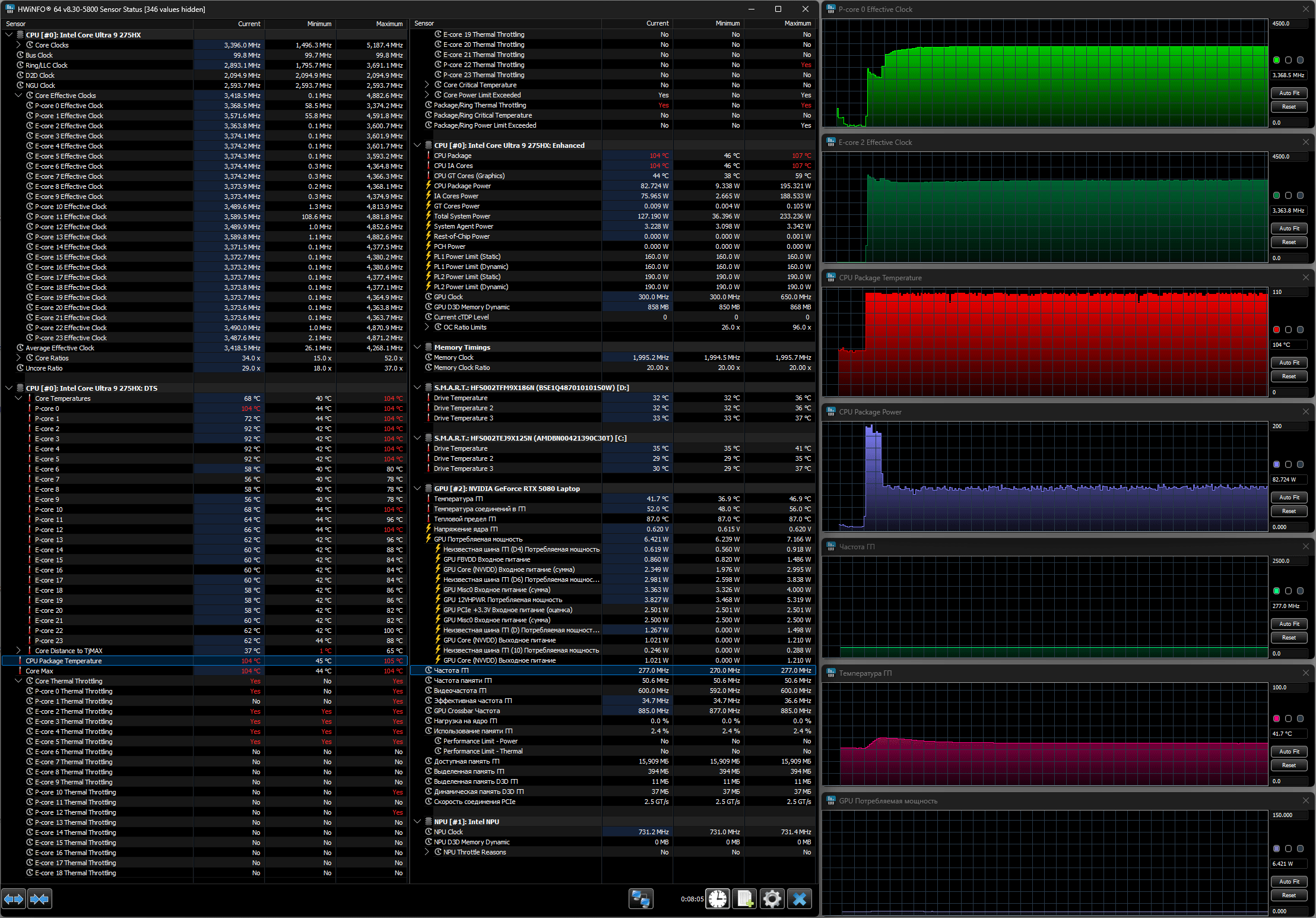Toggle middle square option in E-core 2 graph

pos(1288,195)
